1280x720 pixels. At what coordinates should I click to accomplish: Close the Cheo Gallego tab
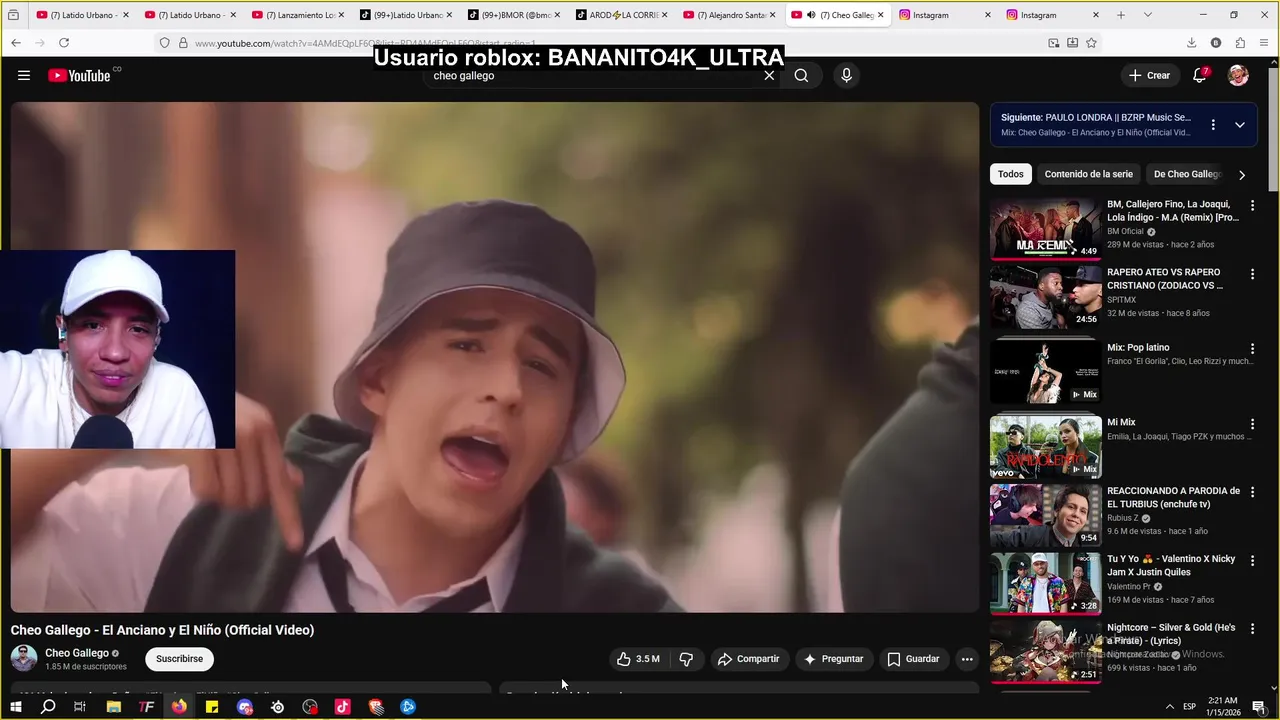(x=880, y=15)
